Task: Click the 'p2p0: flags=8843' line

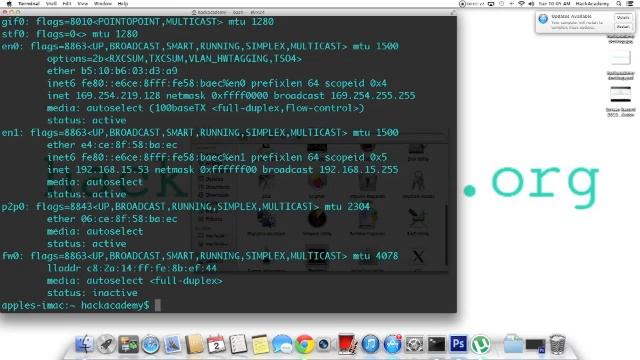Action: point(186,207)
